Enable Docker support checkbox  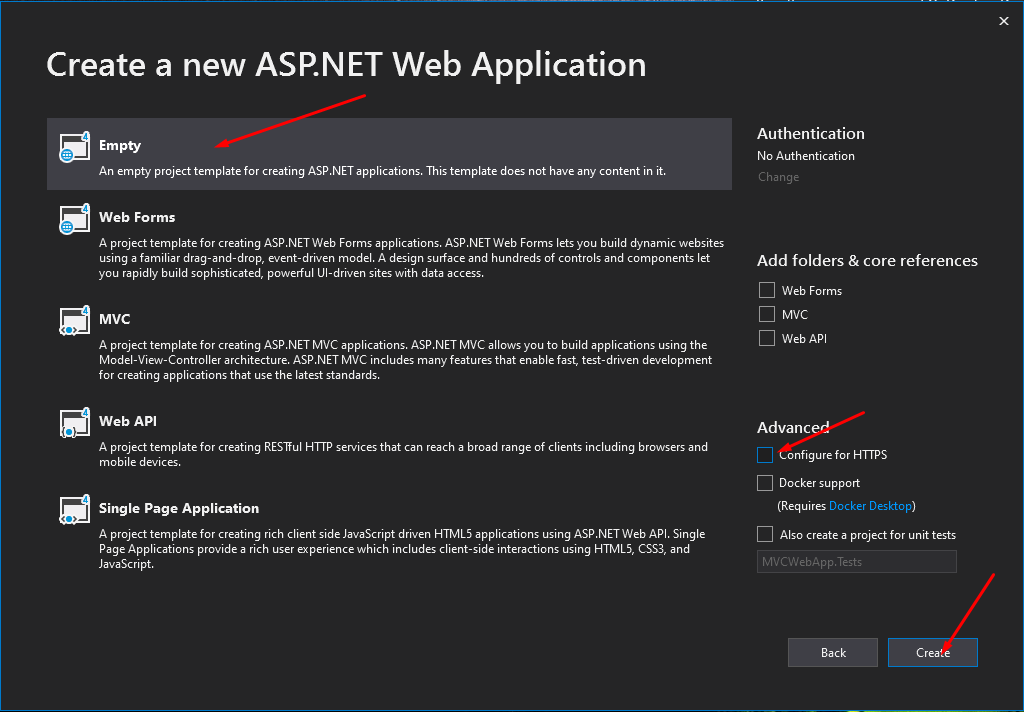click(765, 483)
